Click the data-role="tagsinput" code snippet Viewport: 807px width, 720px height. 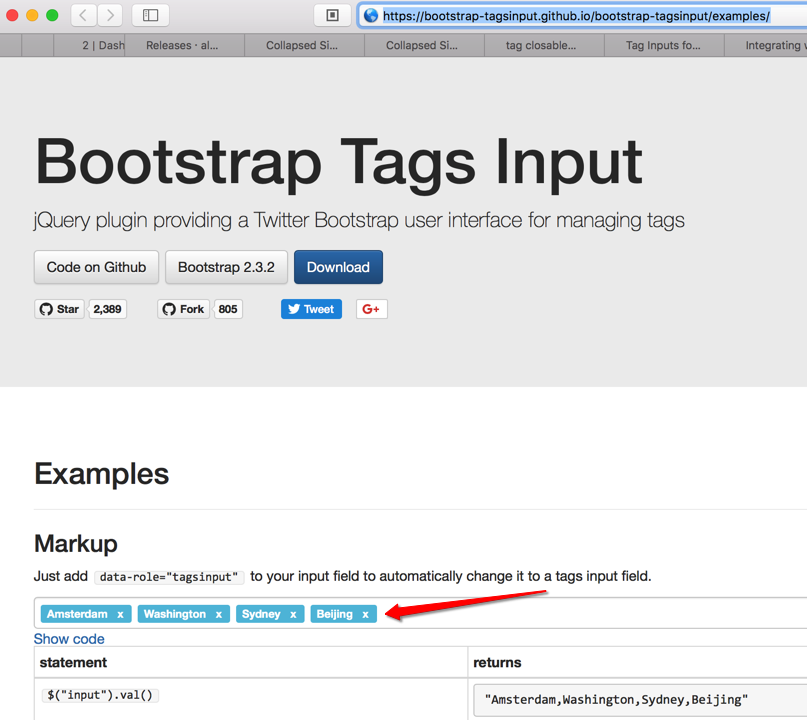[169, 577]
